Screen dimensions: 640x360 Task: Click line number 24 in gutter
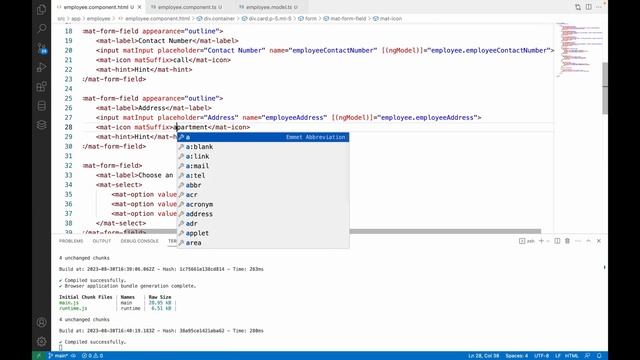click(68, 89)
